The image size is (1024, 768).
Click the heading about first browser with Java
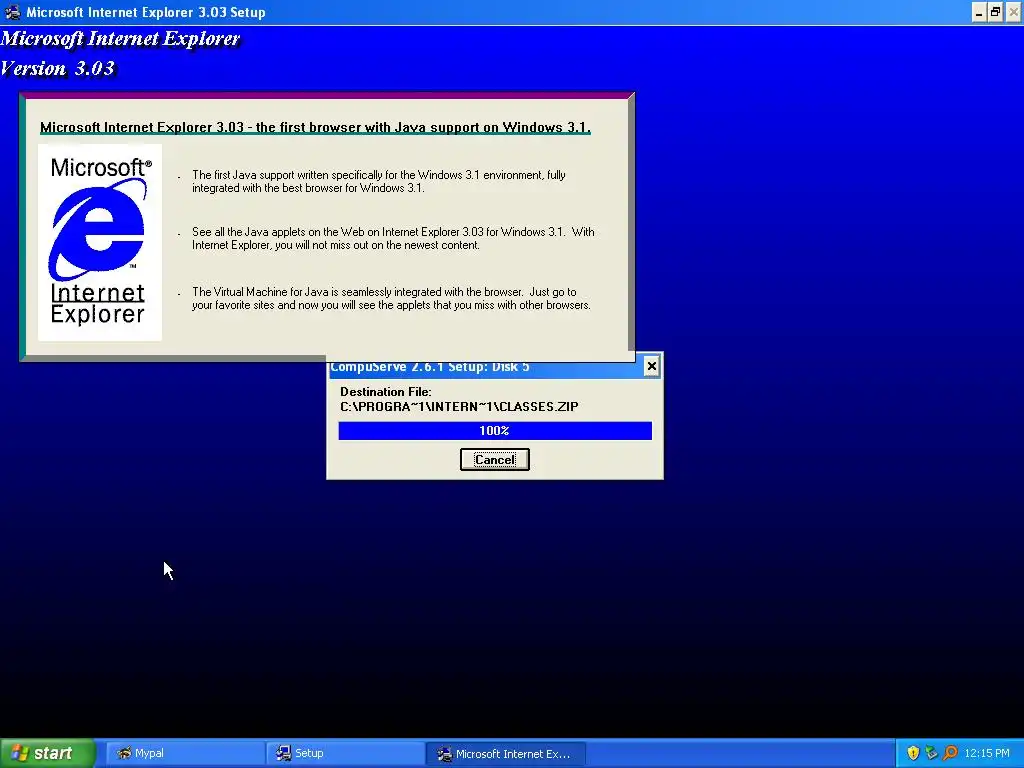(315, 127)
